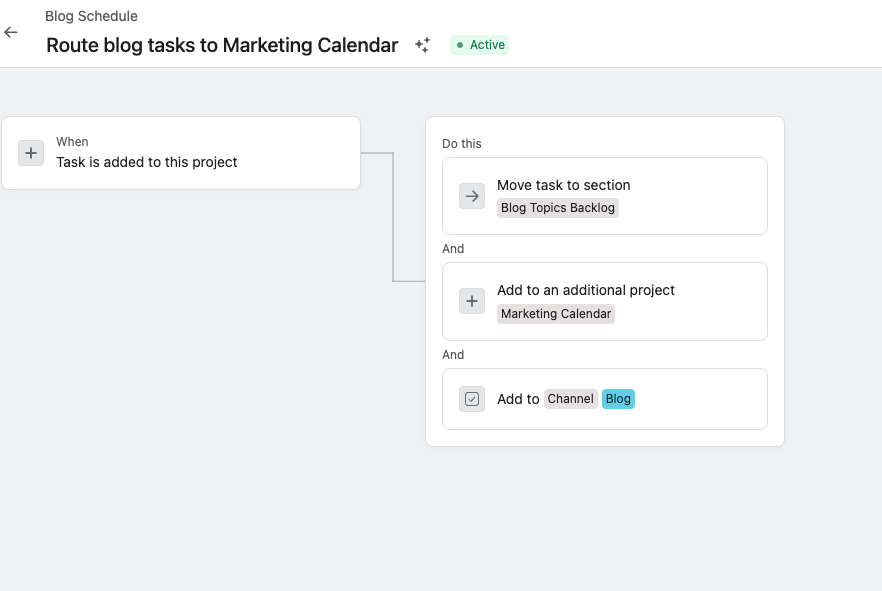The height and width of the screenshot is (591, 882).
Task: Click the When label on the trigger card
Action: coord(72,141)
